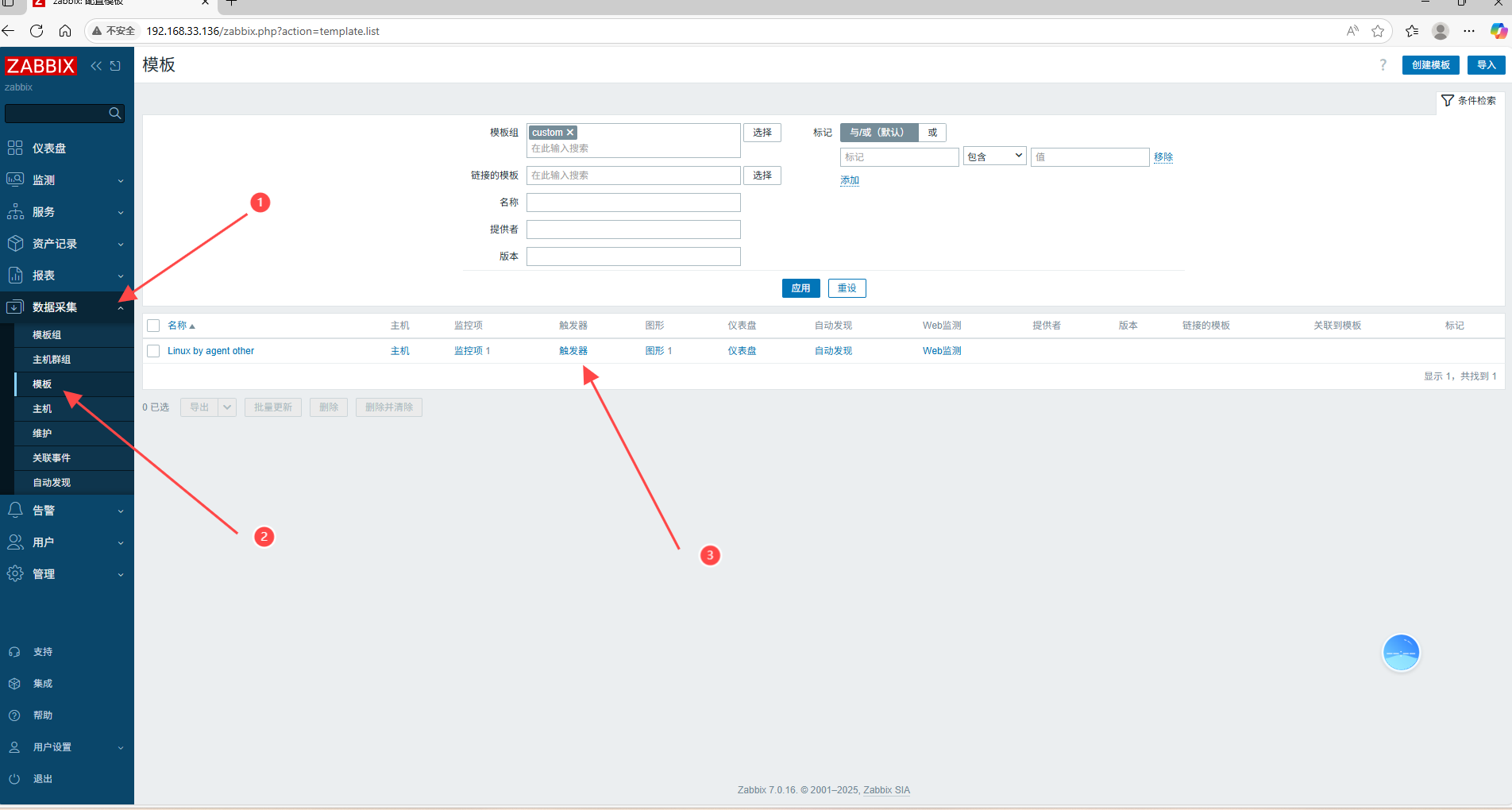Collapse sidebar with double-chevron icon

[x=96, y=66]
